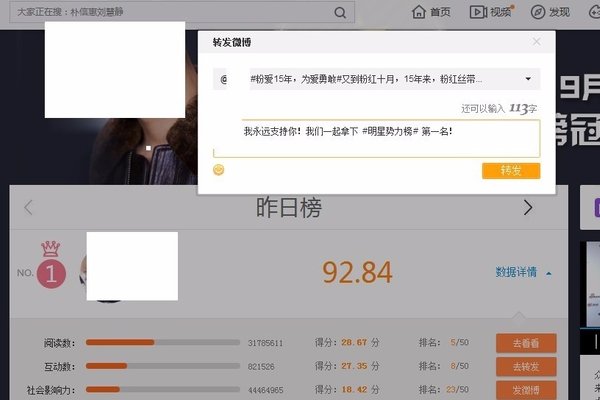This screenshot has width=600, height=400.
Task: Click the 31785611 reading count value
Action: pyautogui.click(x=265, y=343)
